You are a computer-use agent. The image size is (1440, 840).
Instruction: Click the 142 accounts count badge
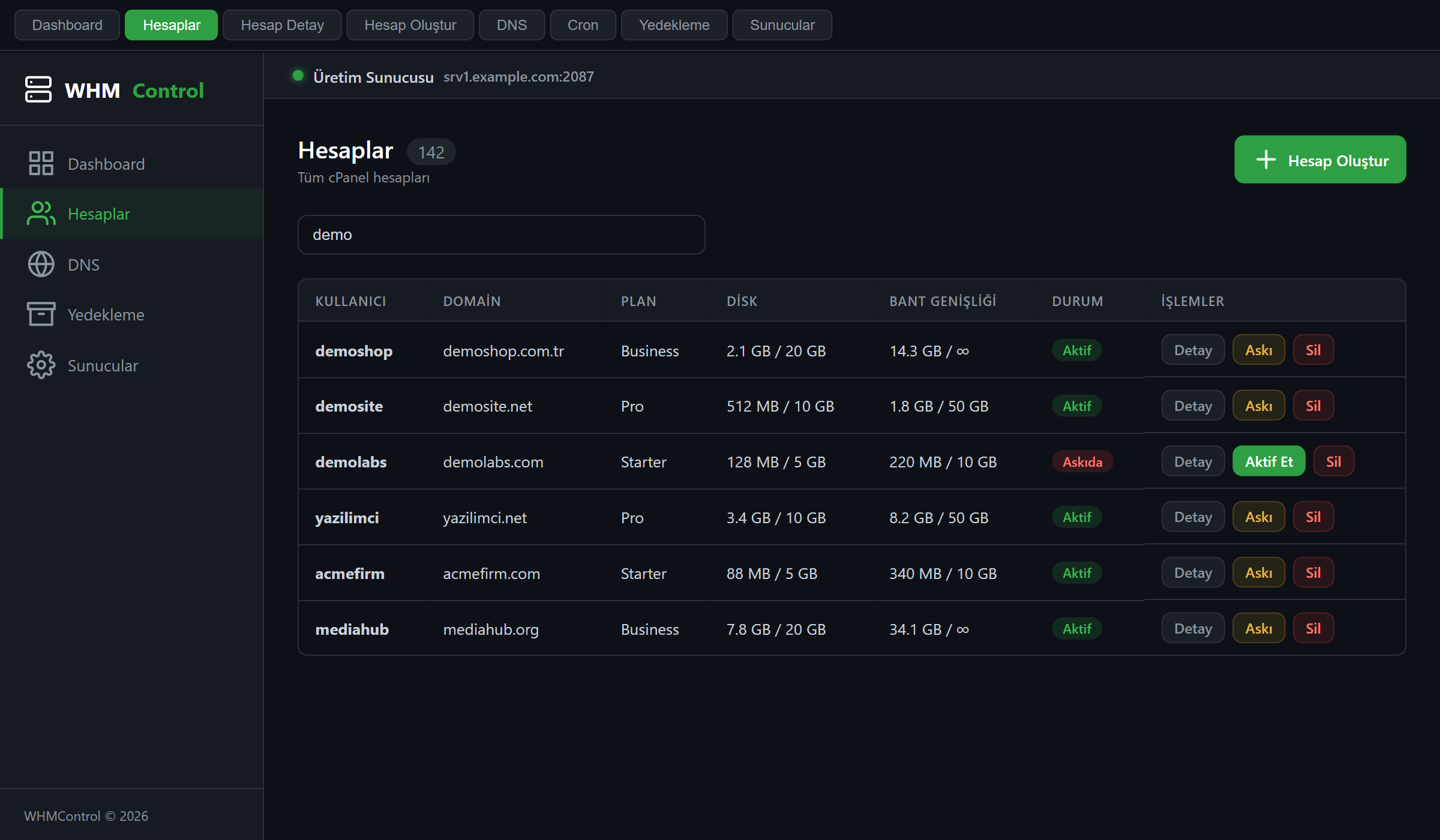431,152
